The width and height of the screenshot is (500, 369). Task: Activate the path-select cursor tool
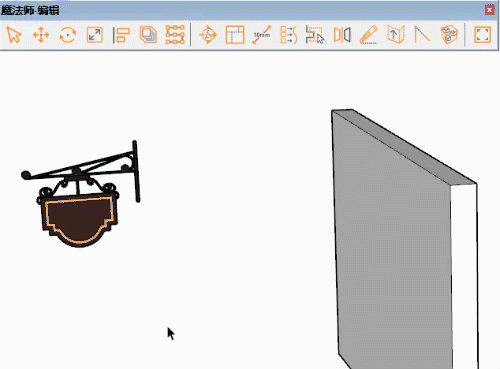315,35
